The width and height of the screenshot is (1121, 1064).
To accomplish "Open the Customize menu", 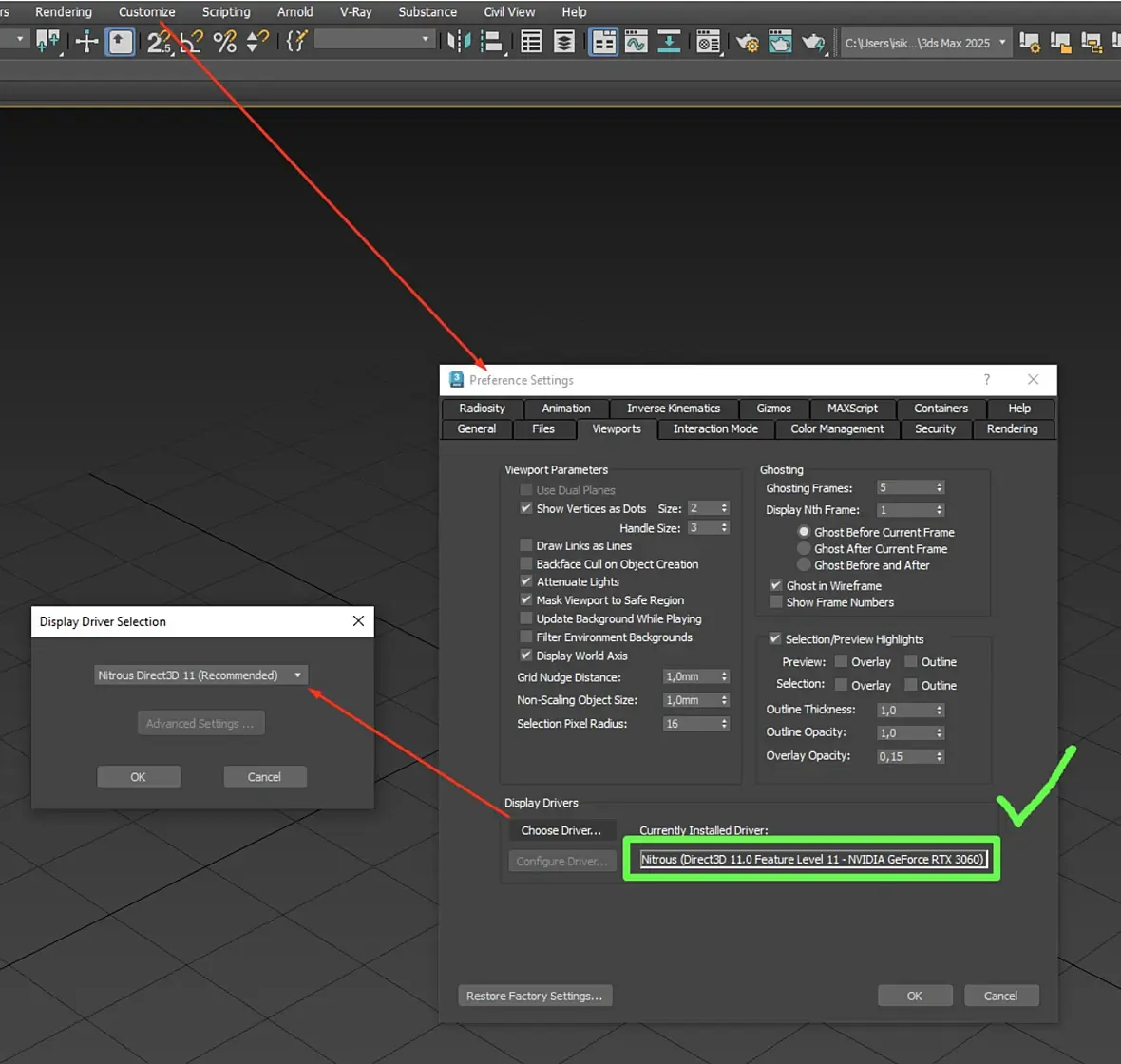I will 146,12.
